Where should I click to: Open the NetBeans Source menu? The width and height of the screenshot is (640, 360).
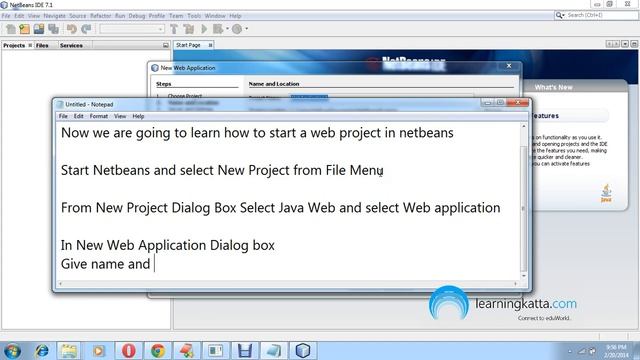pyautogui.click(x=78, y=16)
